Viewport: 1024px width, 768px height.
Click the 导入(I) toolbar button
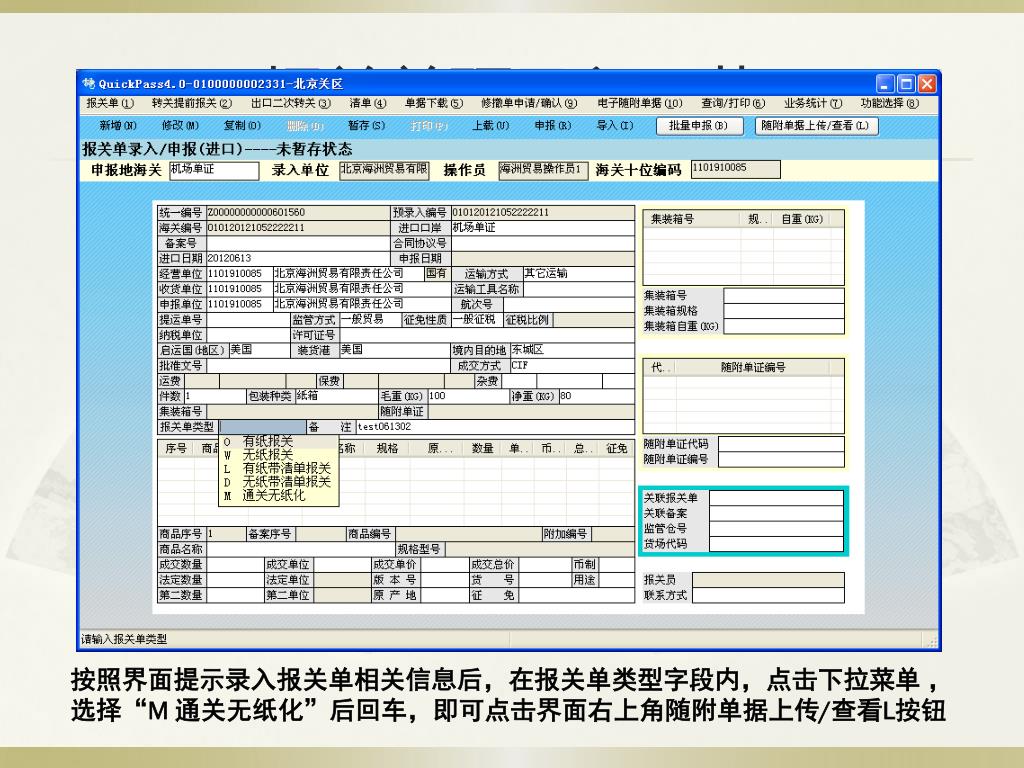(x=615, y=125)
